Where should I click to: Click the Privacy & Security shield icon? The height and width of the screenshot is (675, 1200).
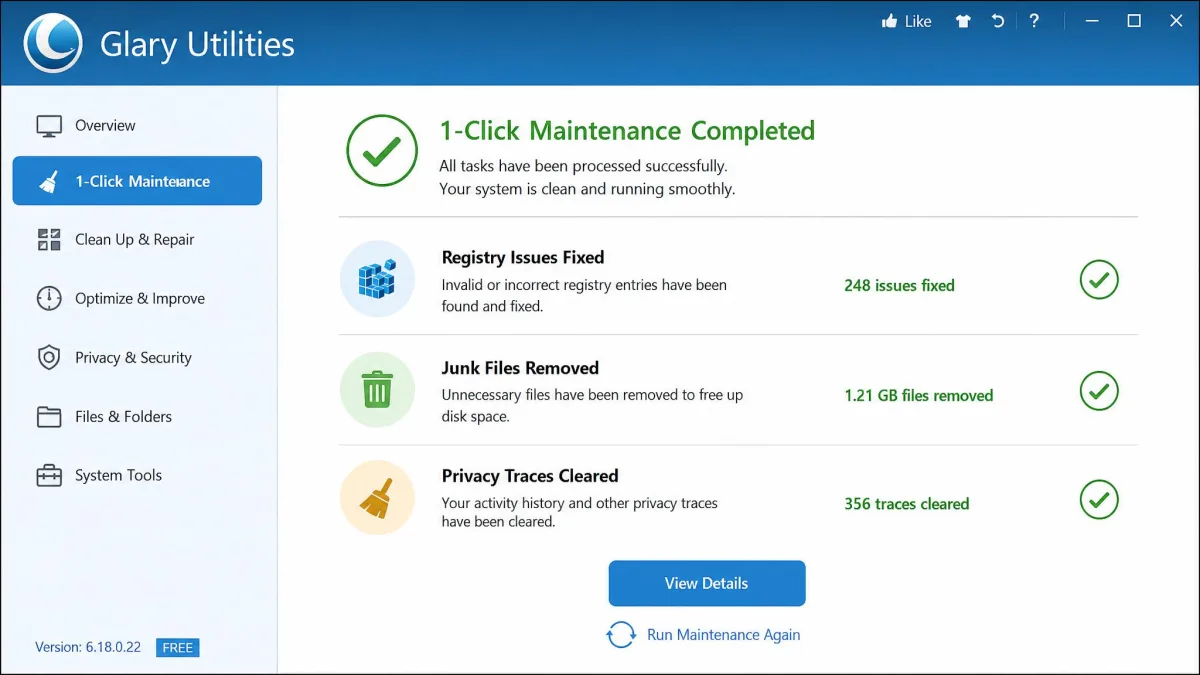tap(49, 357)
